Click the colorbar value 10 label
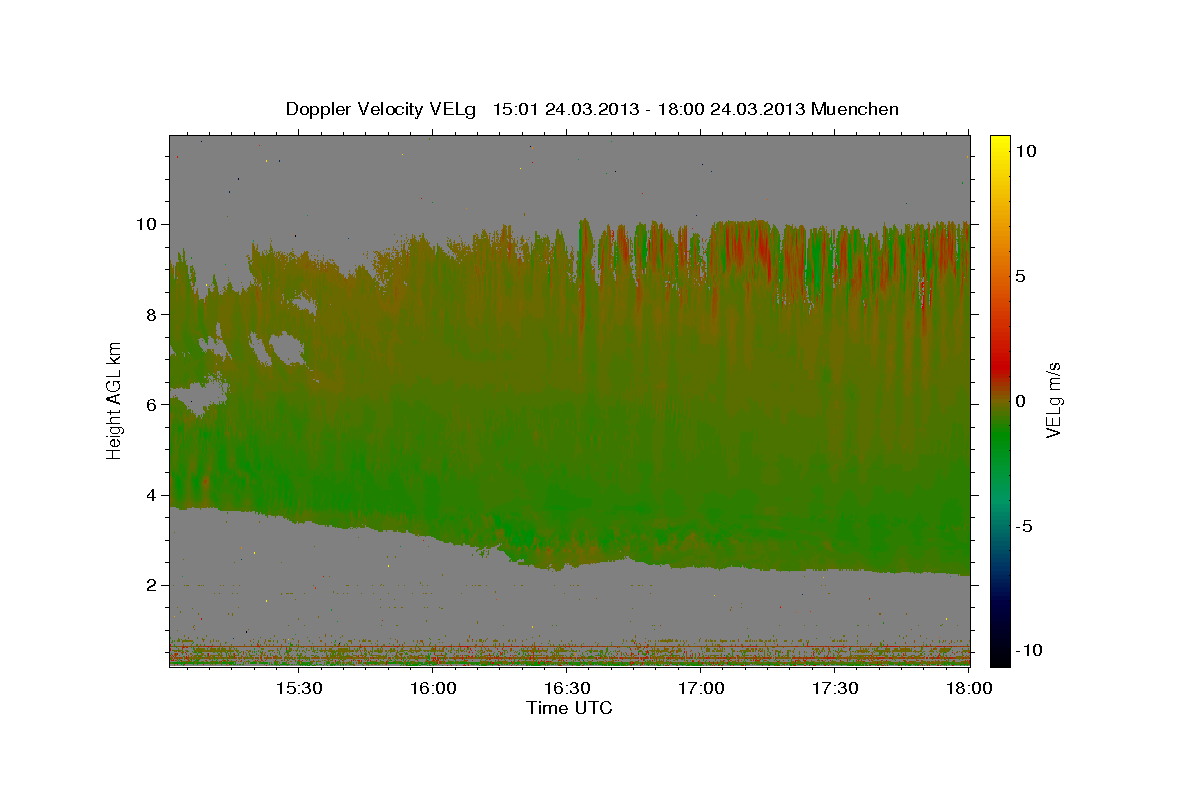The image size is (1200, 800). click(1026, 150)
